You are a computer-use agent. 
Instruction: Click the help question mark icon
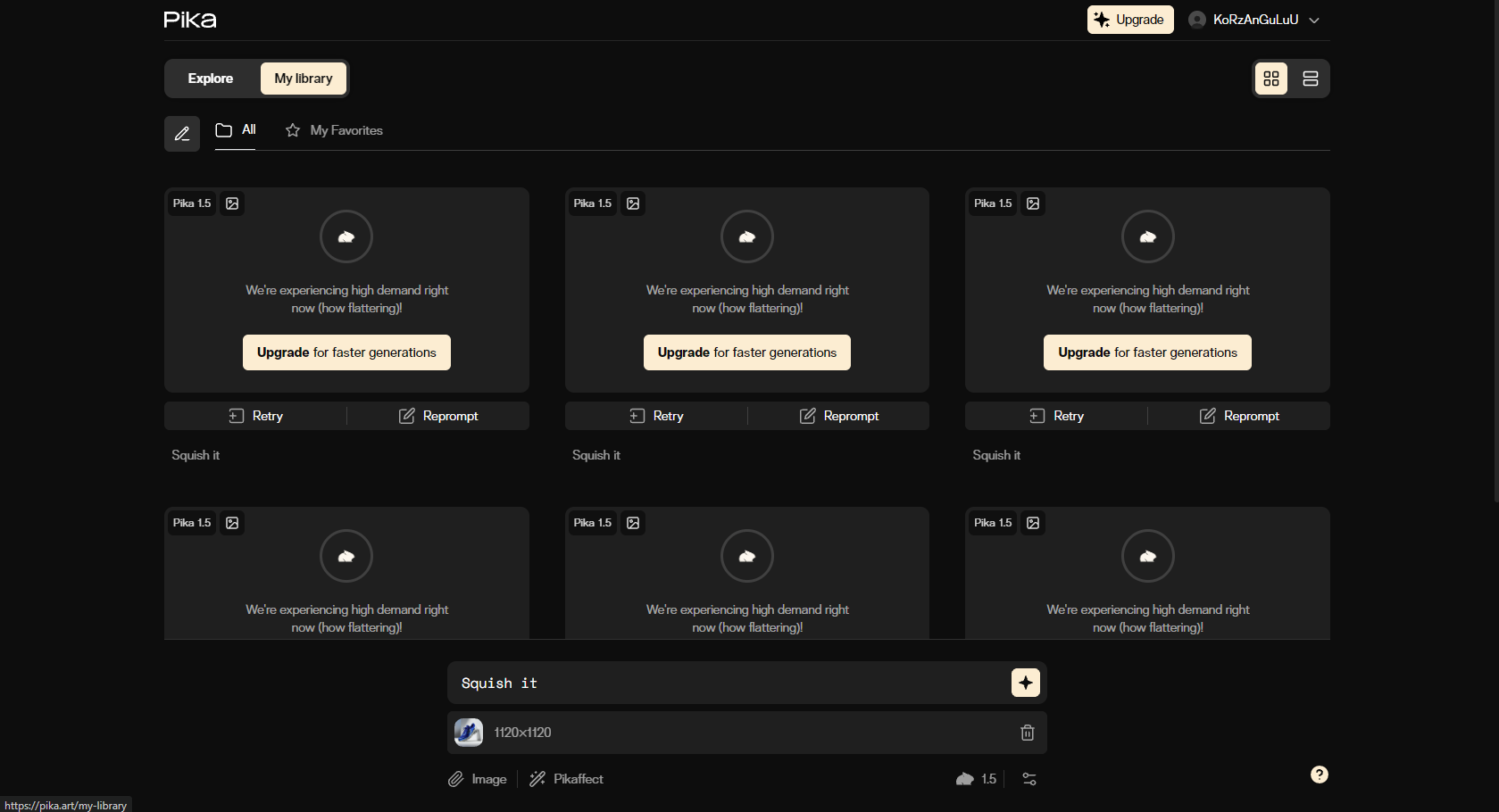[x=1320, y=775]
